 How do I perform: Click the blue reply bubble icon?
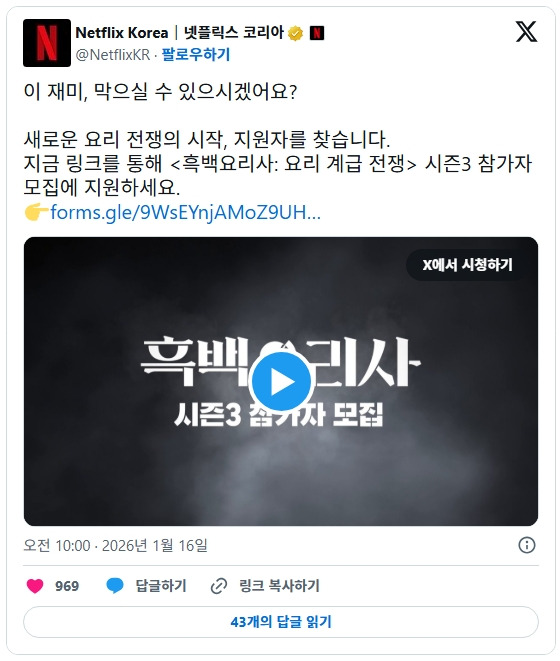coord(115,586)
